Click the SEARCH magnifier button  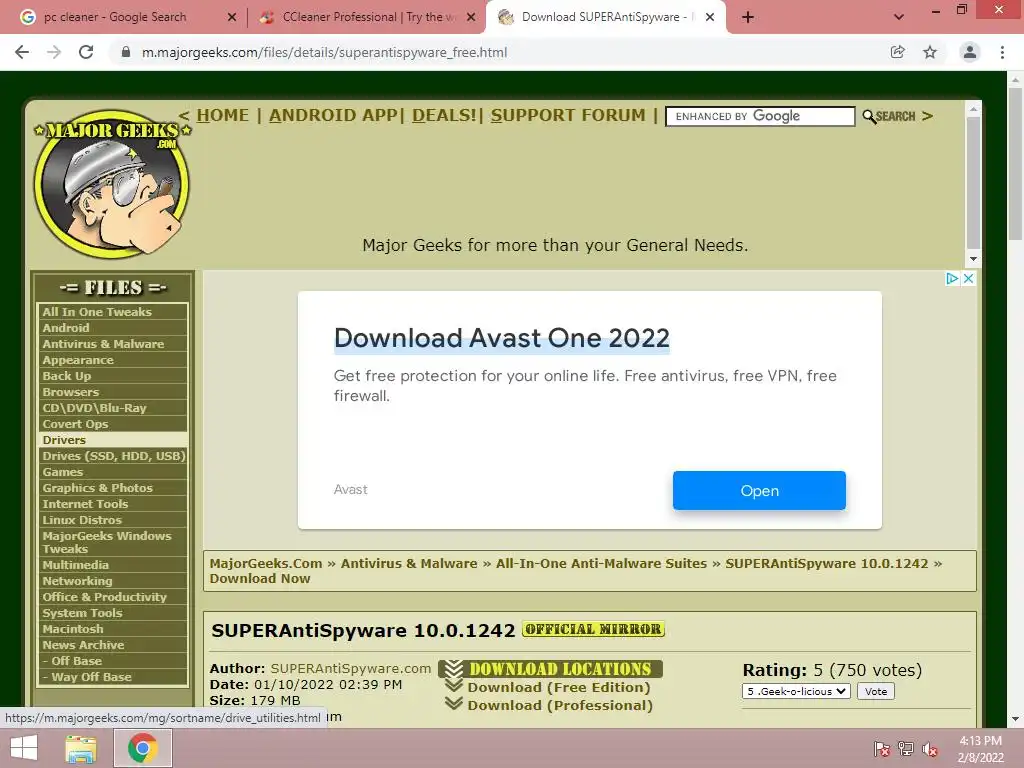pos(889,116)
